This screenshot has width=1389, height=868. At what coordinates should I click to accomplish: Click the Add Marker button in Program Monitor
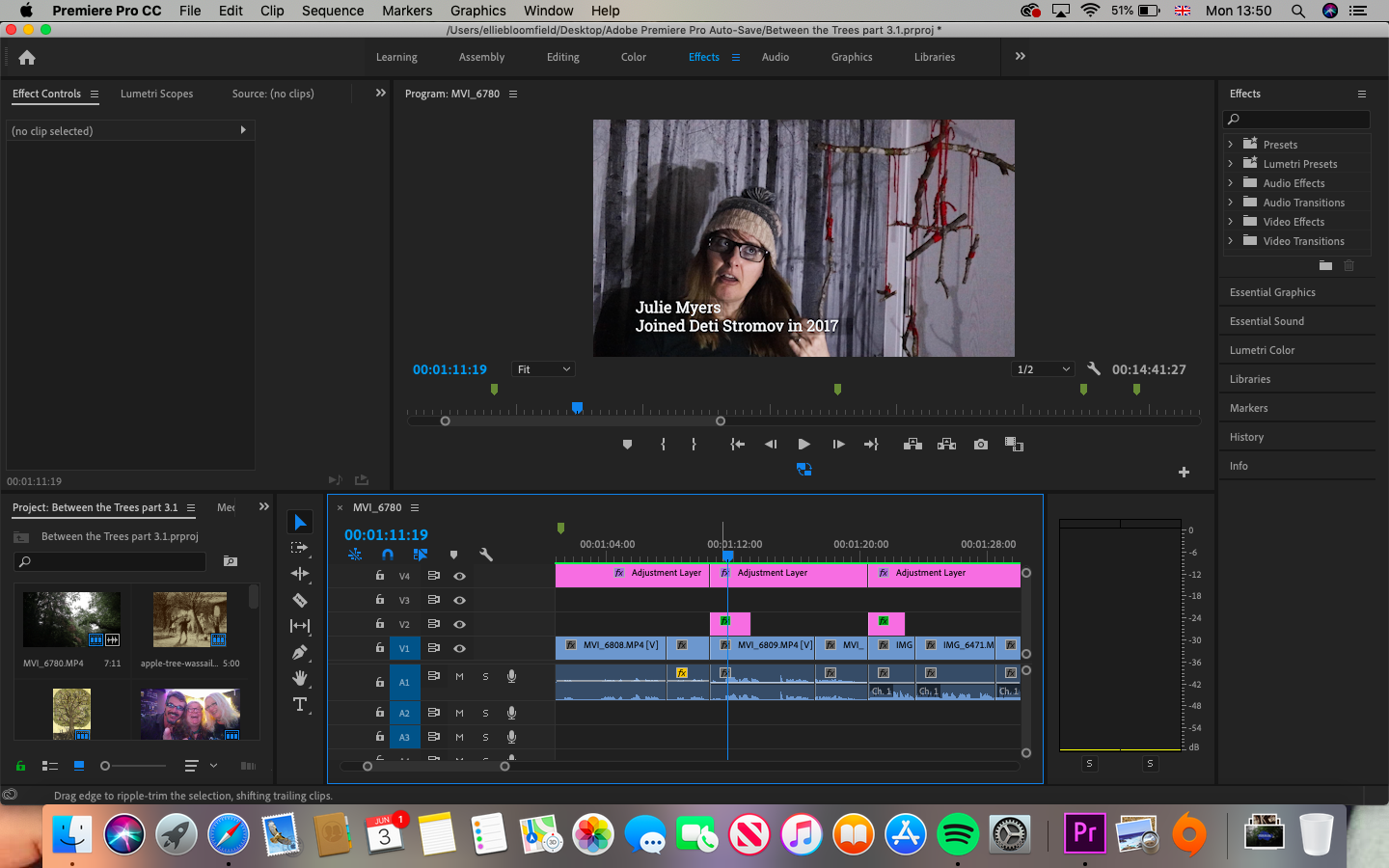627,445
